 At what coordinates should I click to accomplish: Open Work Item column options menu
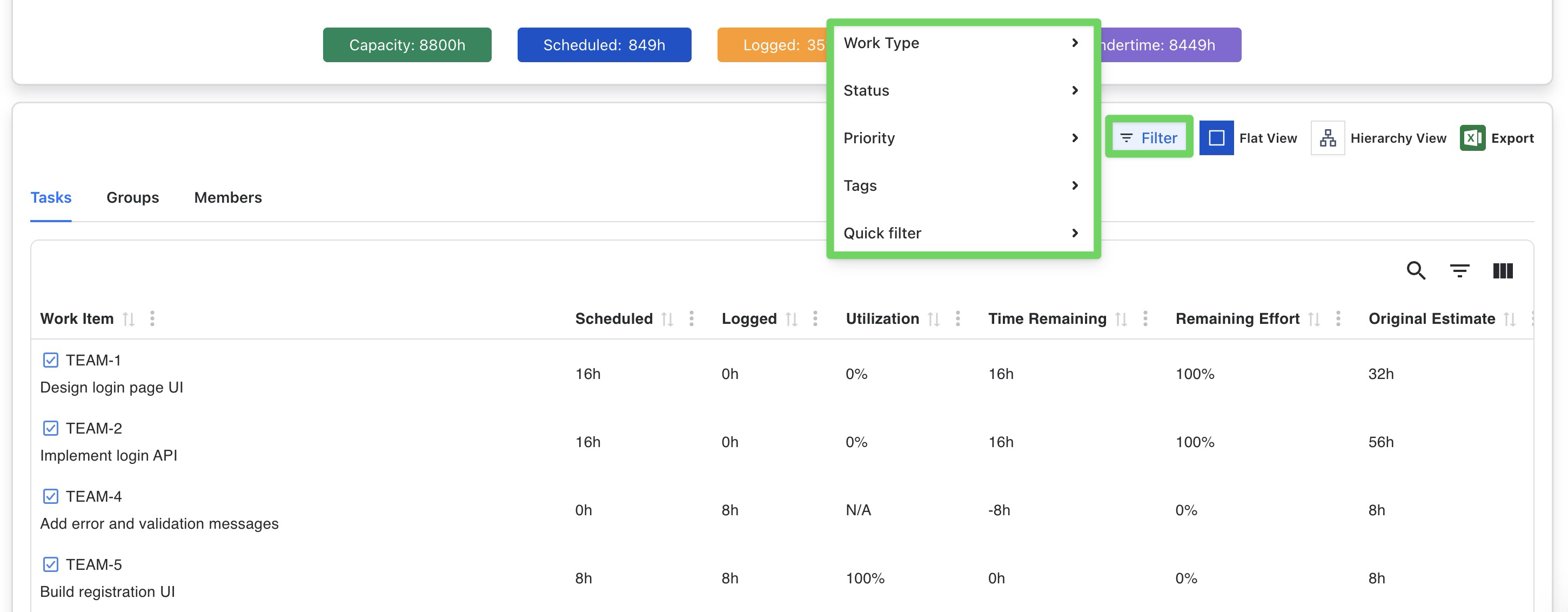tap(152, 318)
